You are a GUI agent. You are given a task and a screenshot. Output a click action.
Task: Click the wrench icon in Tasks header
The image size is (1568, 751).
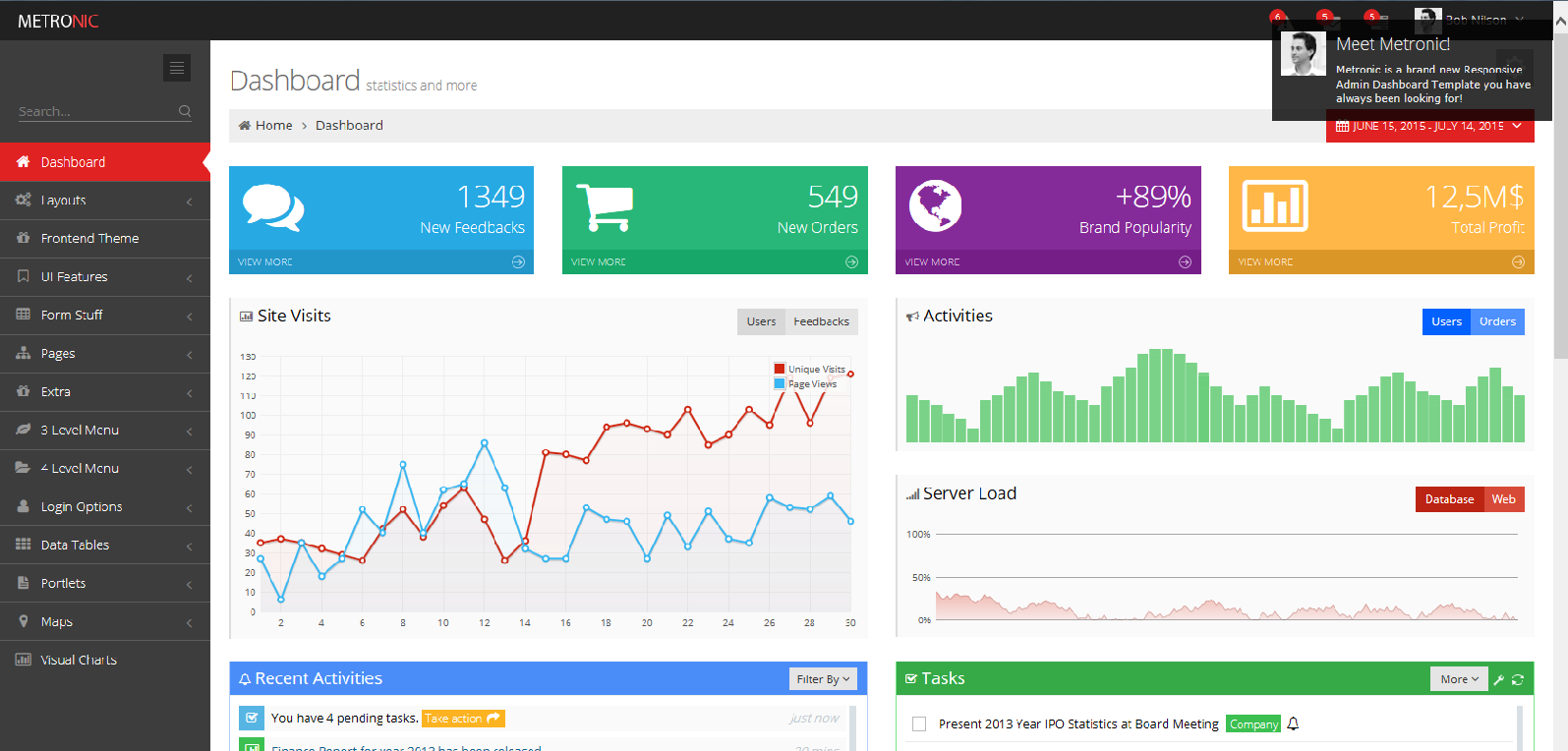(x=1499, y=679)
